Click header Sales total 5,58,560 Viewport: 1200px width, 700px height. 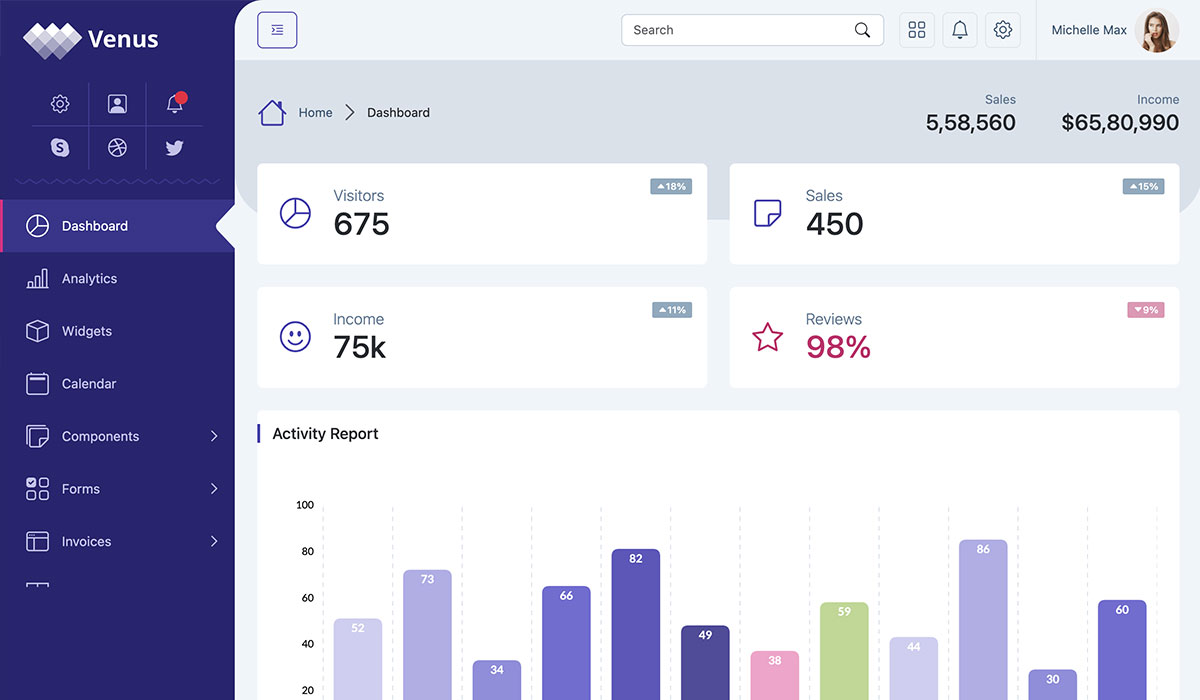coord(970,123)
